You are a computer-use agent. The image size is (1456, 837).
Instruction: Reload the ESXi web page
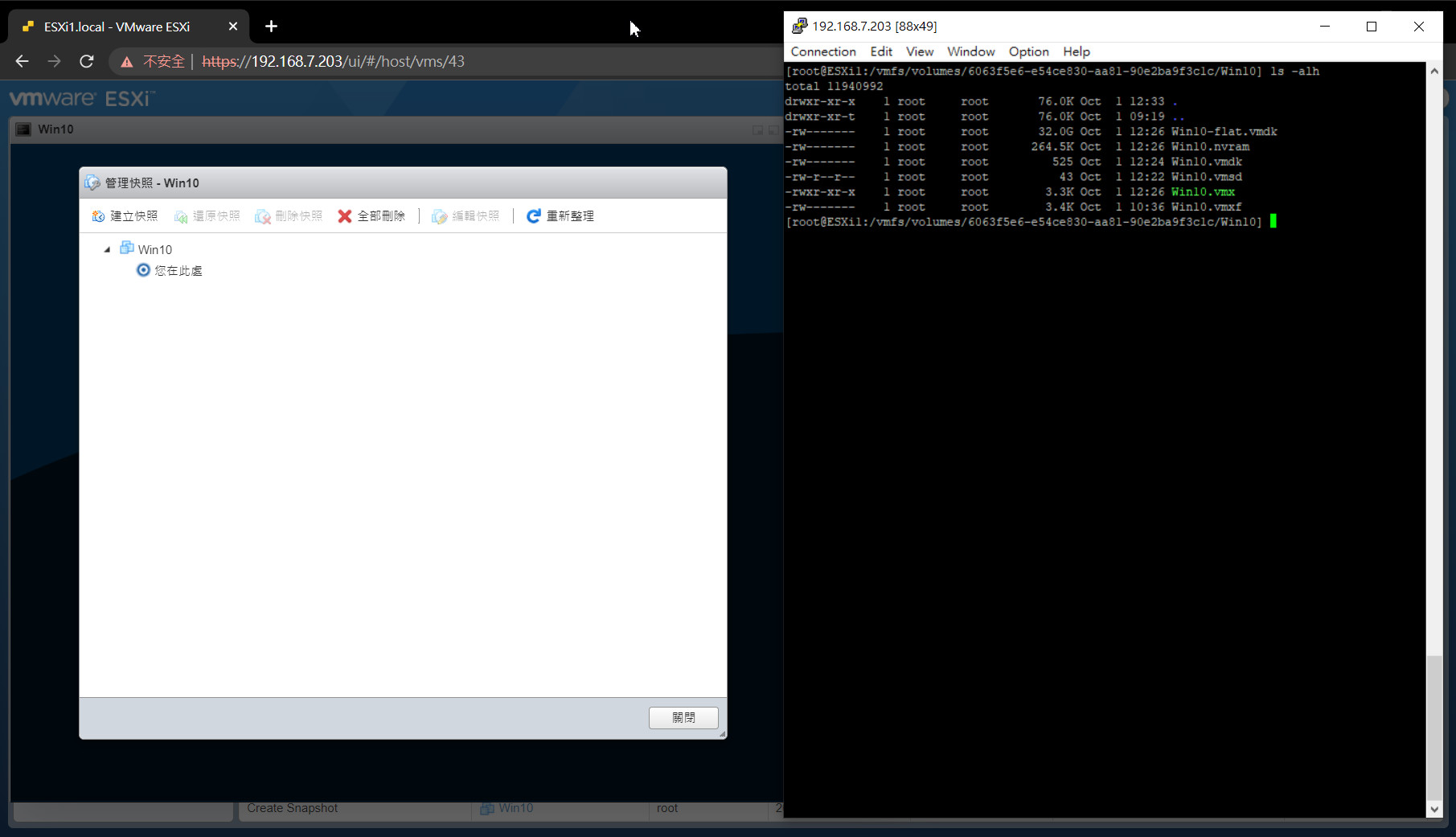[87, 61]
